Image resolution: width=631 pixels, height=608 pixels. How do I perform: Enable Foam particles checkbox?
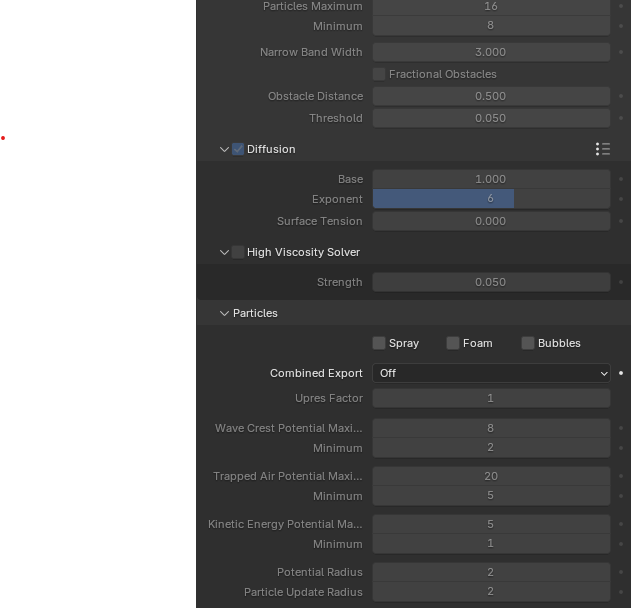point(453,343)
